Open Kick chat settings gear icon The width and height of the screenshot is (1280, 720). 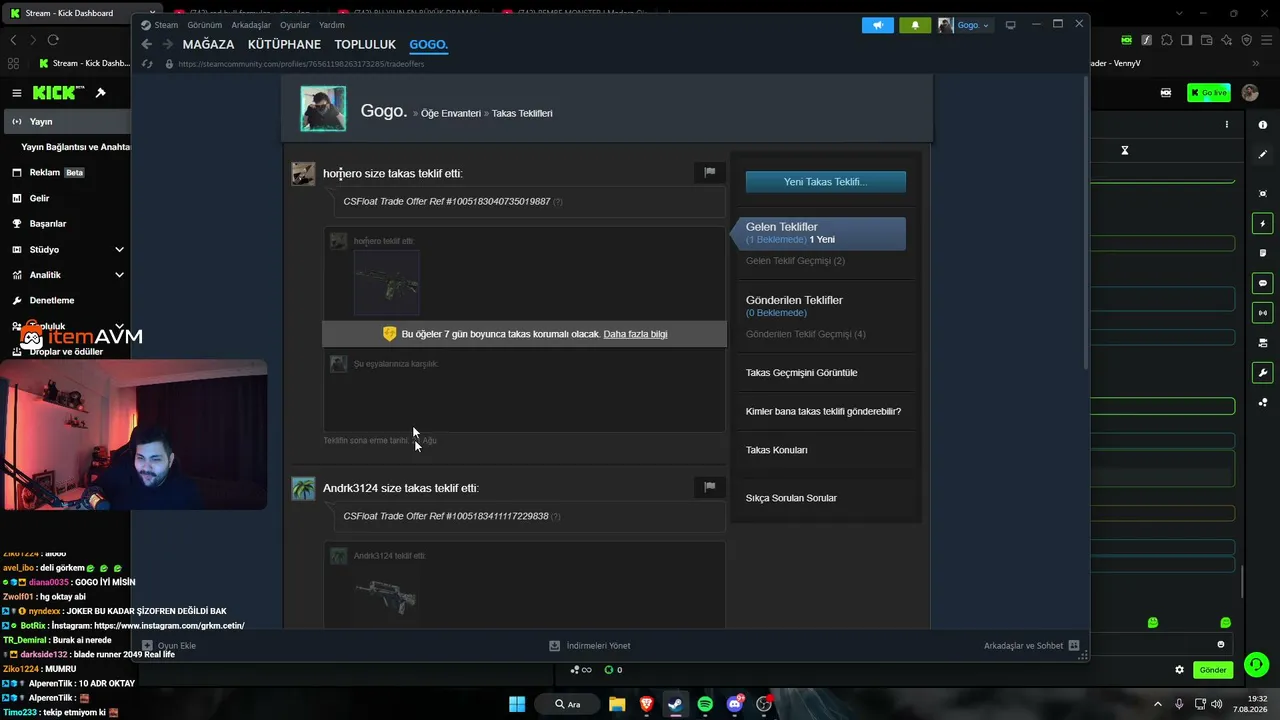[x=1179, y=670]
